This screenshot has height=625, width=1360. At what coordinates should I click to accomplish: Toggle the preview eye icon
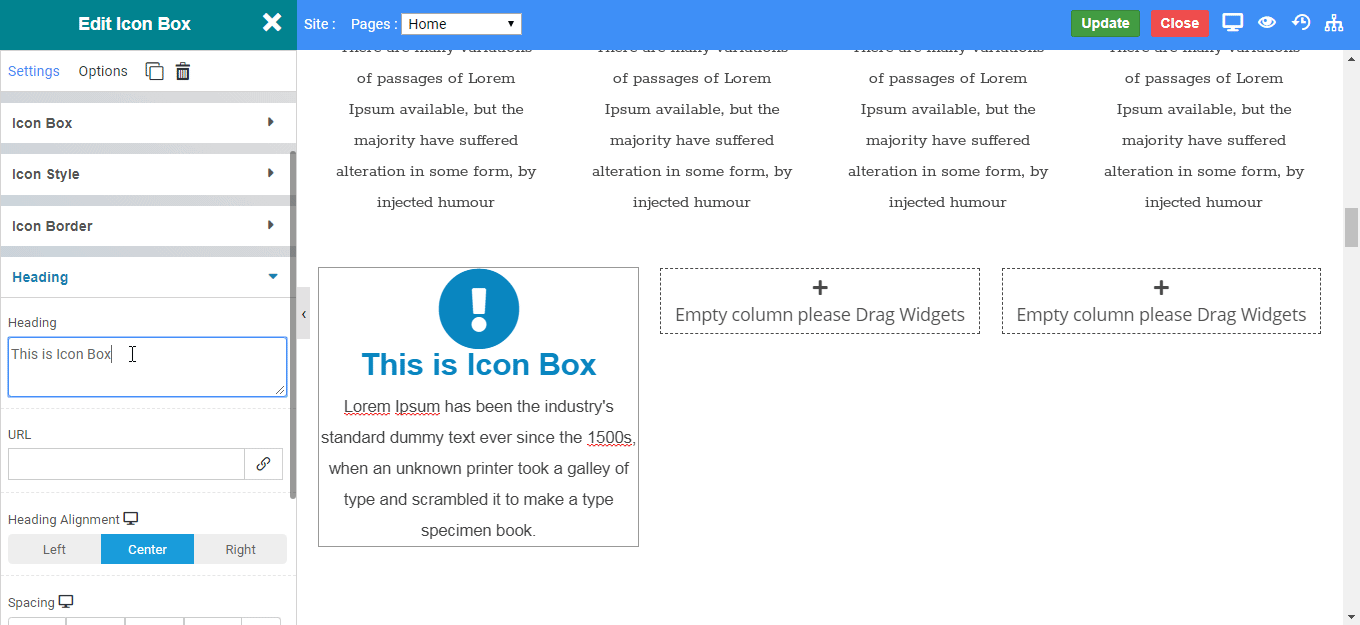tap(1267, 22)
